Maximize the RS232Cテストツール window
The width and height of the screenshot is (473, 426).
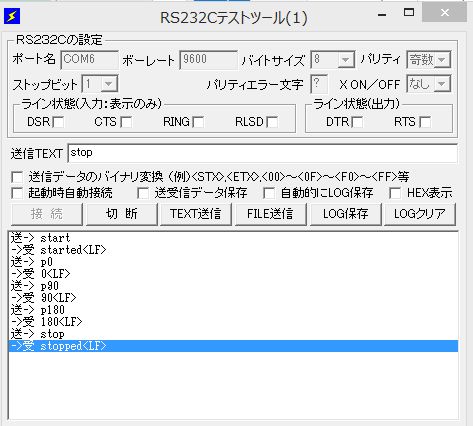point(409,13)
